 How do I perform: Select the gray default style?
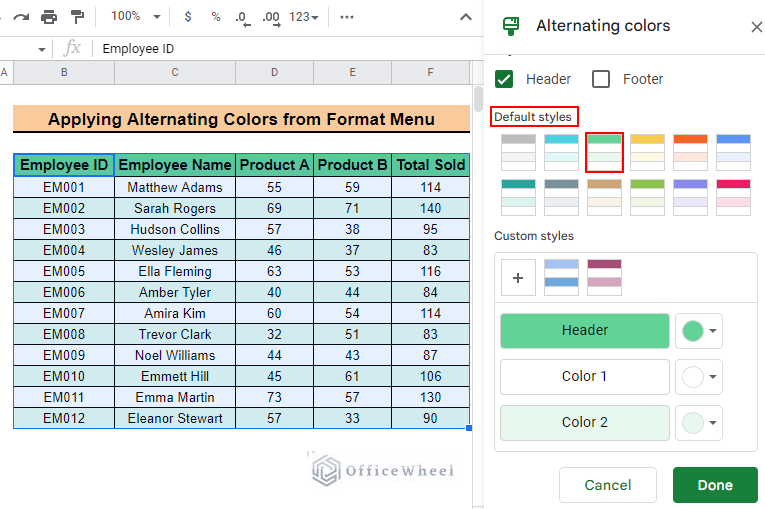(x=518, y=152)
